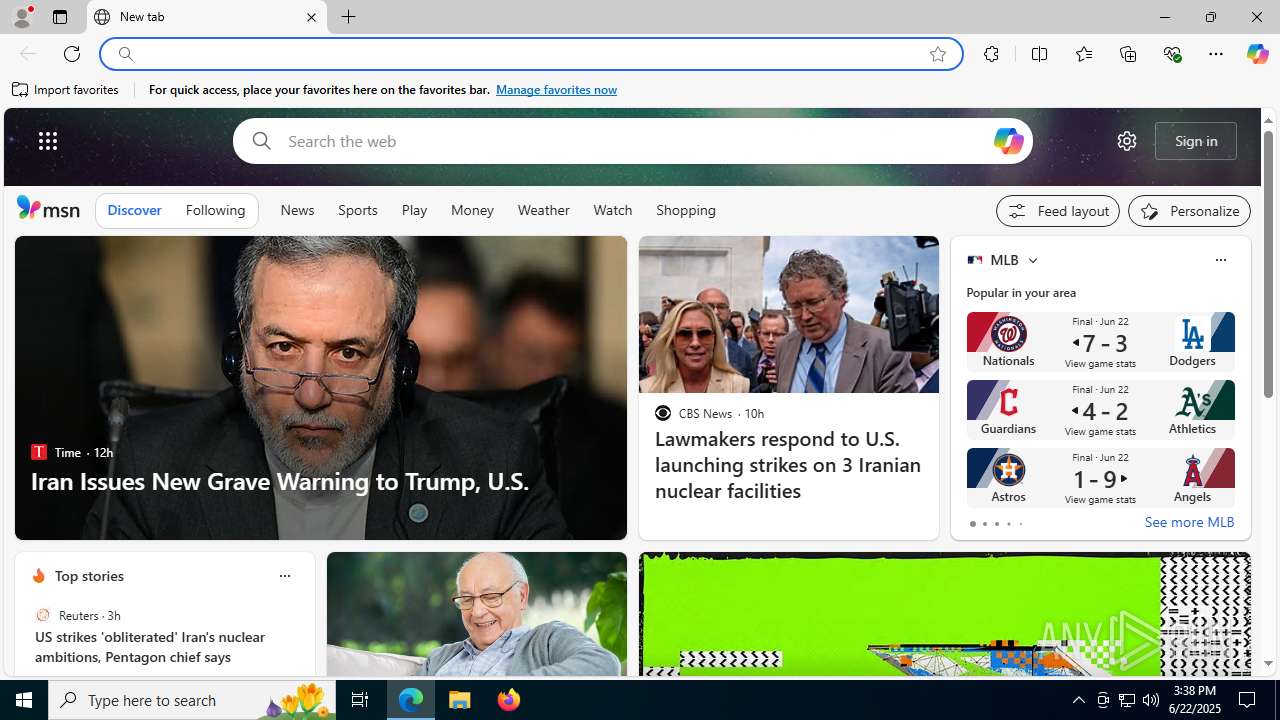Open the Play section

[x=414, y=211]
